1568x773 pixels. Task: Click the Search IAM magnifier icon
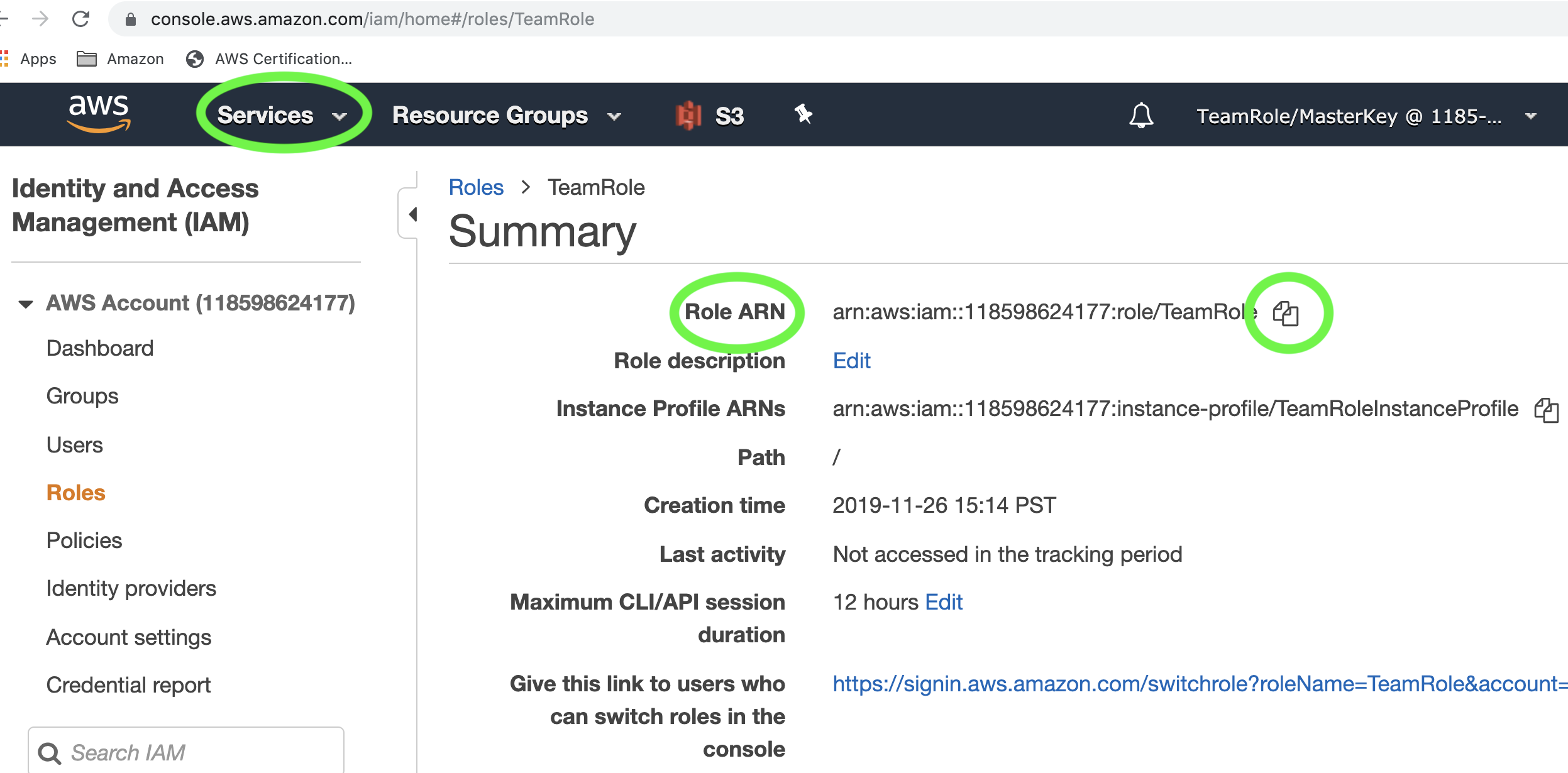coord(50,753)
